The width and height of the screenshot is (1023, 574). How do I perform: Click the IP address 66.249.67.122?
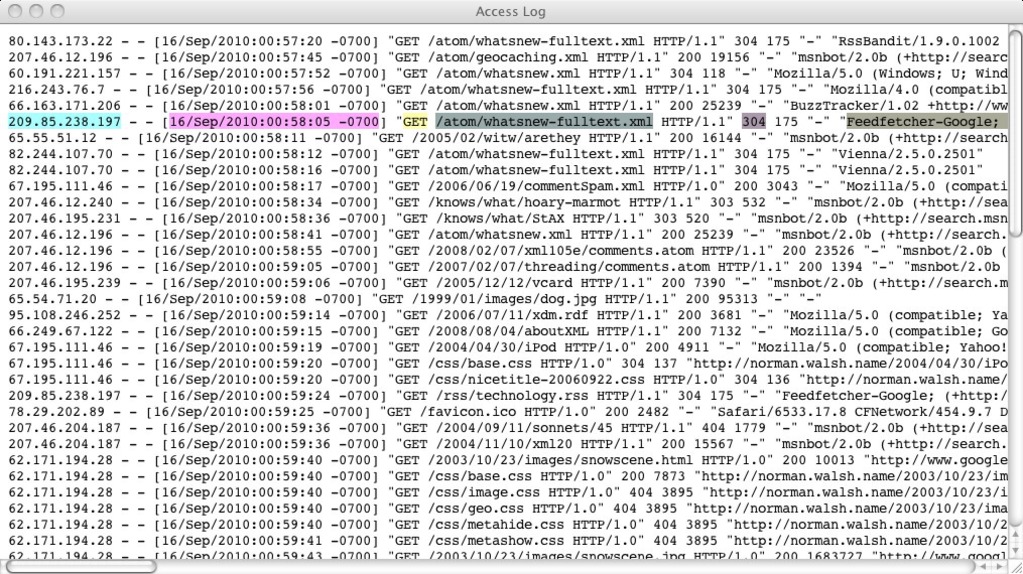60,331
